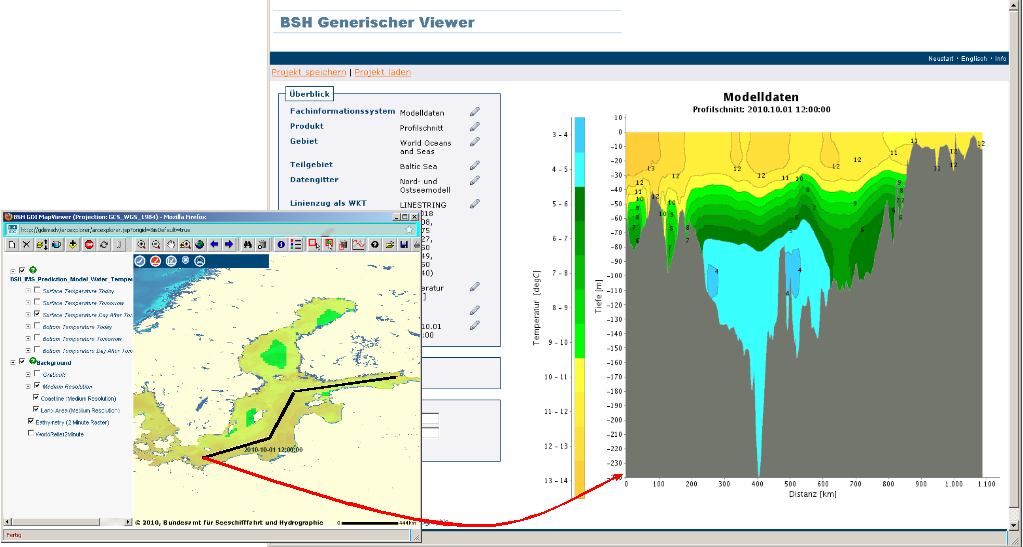Click the 5 - 6 degC legend color swatch
Image resolution: width=1023 pixels, height=547 pixels.
[x=579, y=204]
